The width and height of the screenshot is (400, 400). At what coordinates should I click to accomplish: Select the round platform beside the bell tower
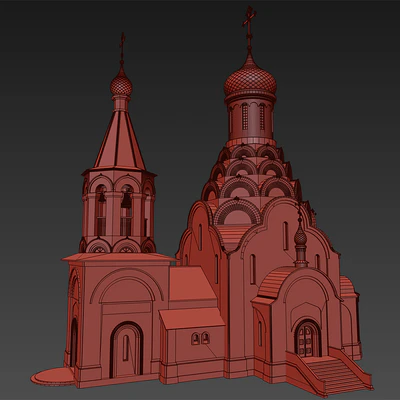[53, 376]
